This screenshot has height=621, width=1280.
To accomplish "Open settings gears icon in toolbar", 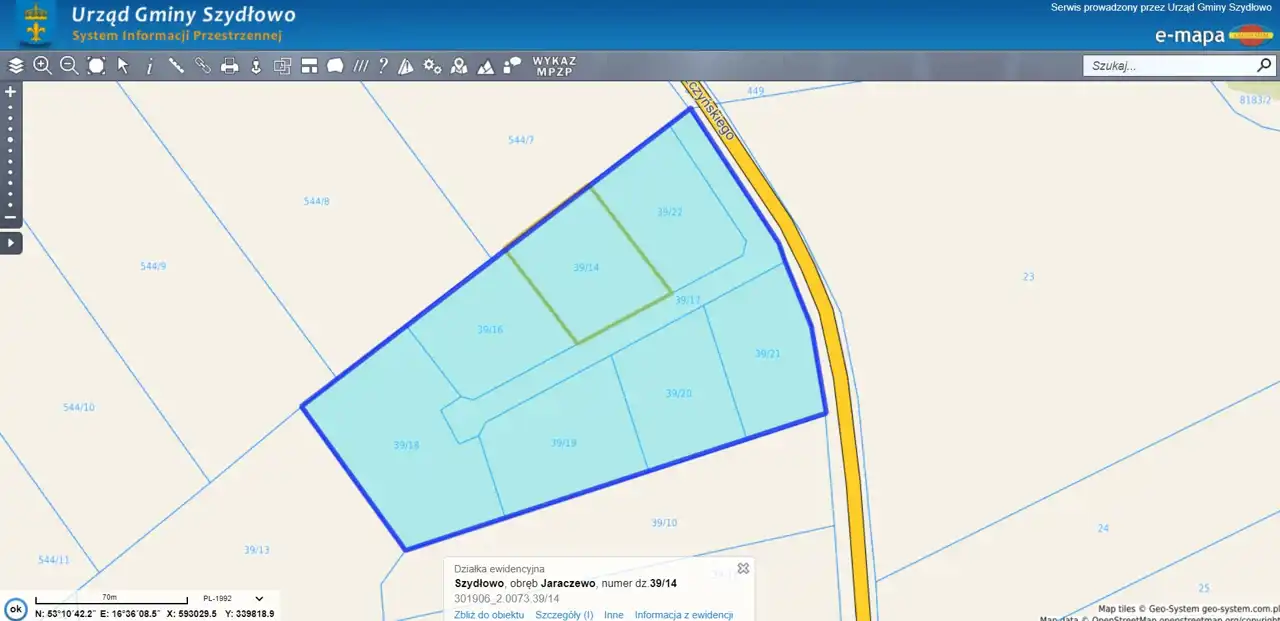I will (x=432, y=66).
